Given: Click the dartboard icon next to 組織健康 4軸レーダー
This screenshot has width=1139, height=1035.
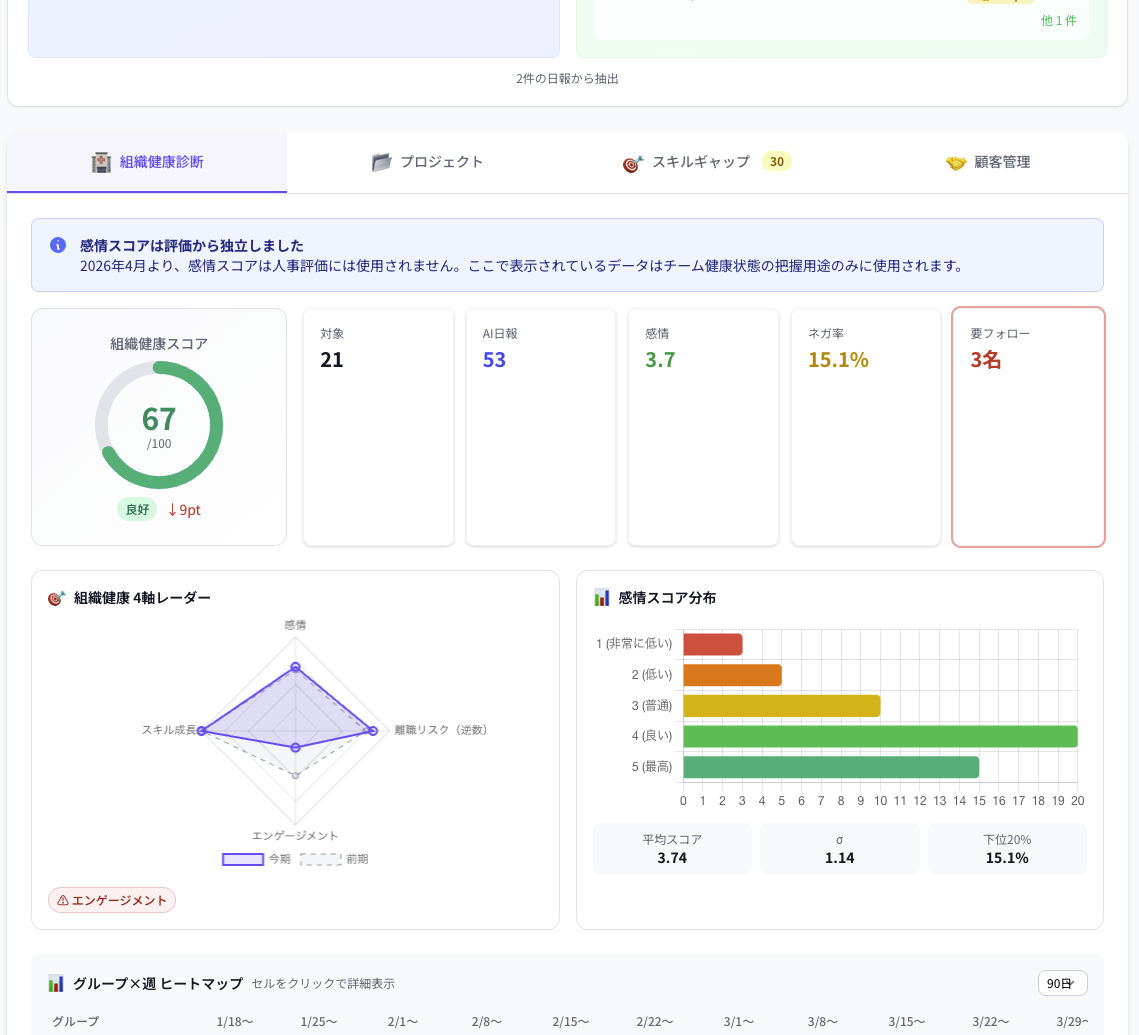Looking at the screenshot, I should 57,598.
